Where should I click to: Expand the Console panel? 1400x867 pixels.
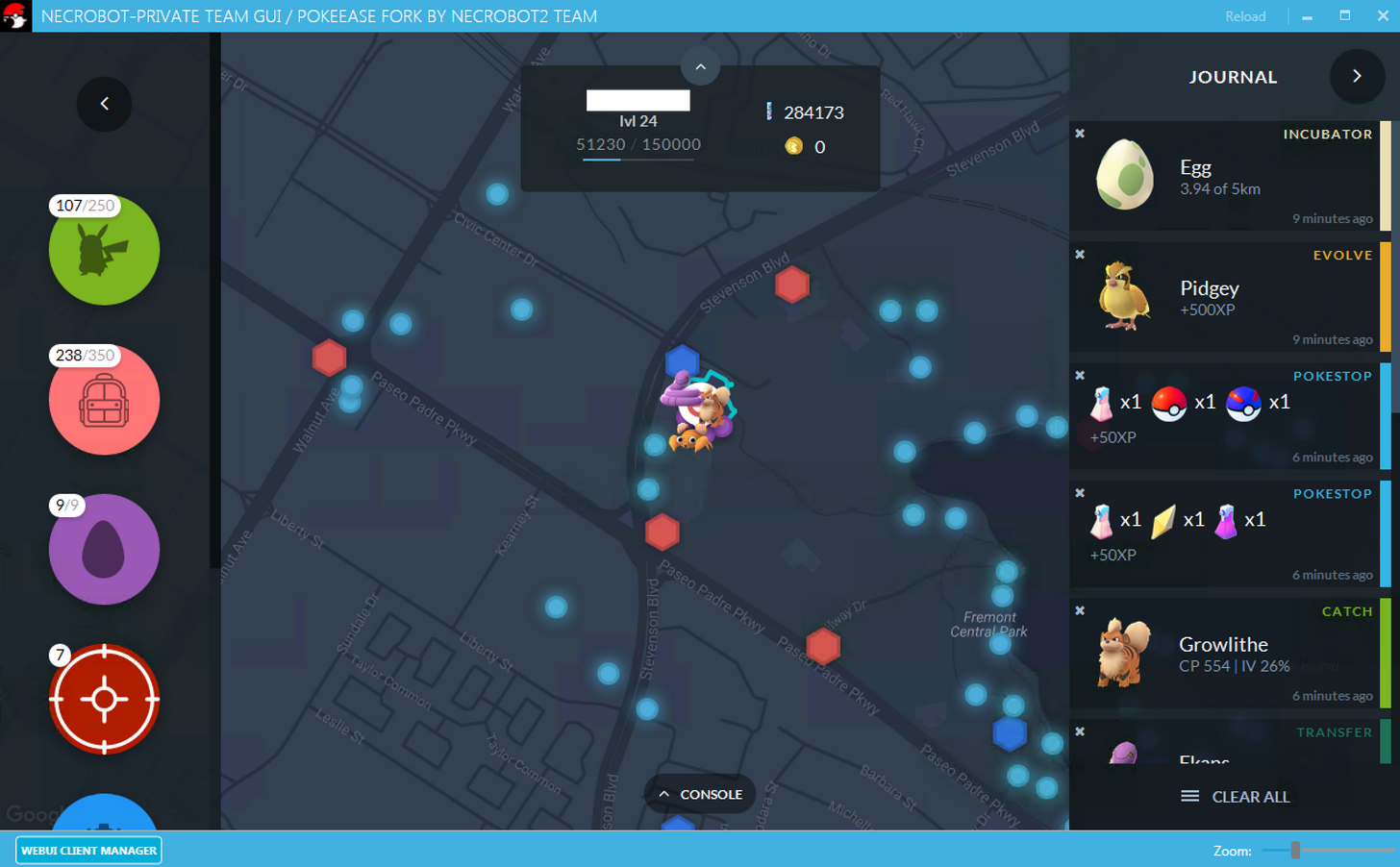coord(700,794)
